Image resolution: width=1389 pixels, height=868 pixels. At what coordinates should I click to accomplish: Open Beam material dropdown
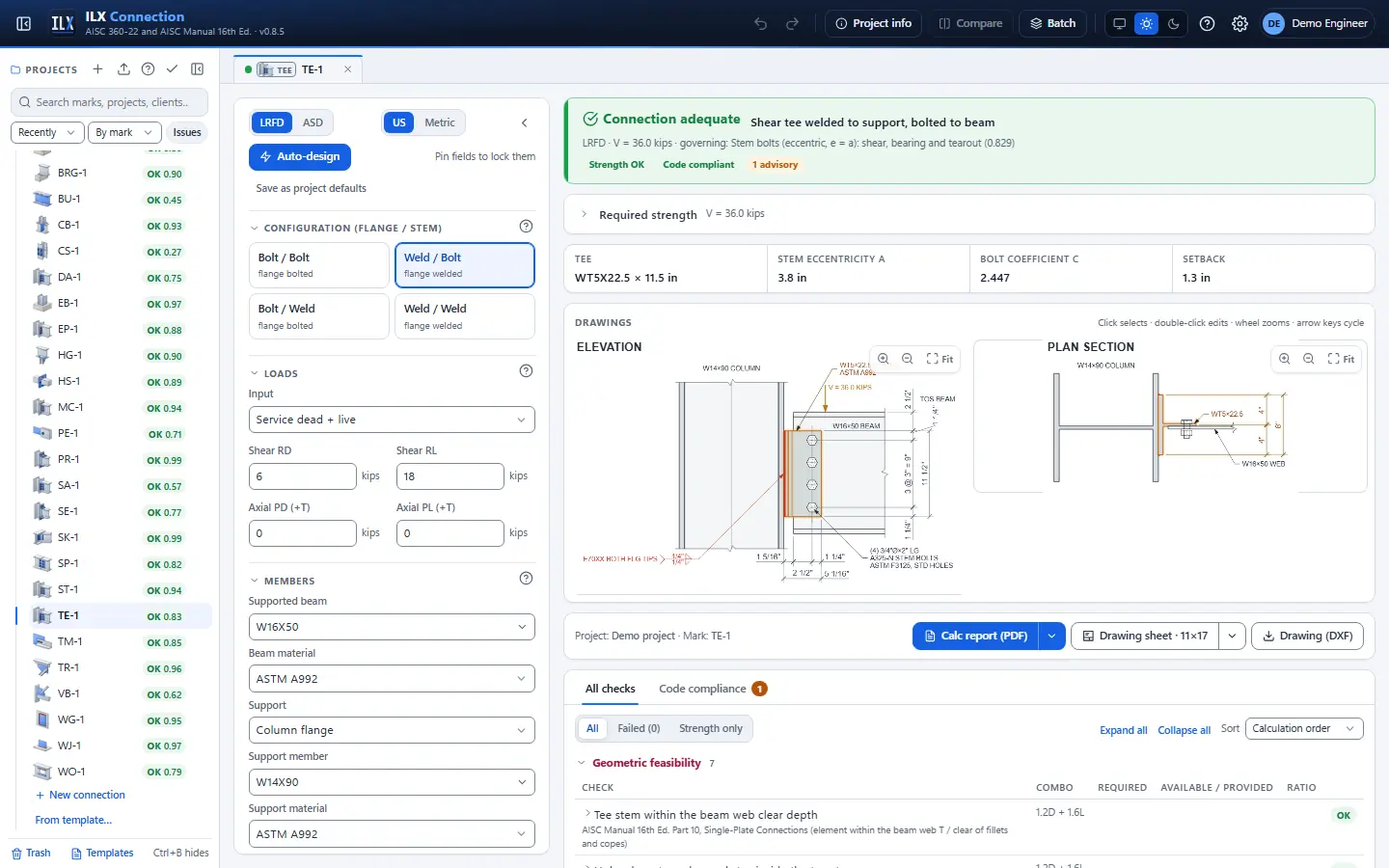pos(392,679)
